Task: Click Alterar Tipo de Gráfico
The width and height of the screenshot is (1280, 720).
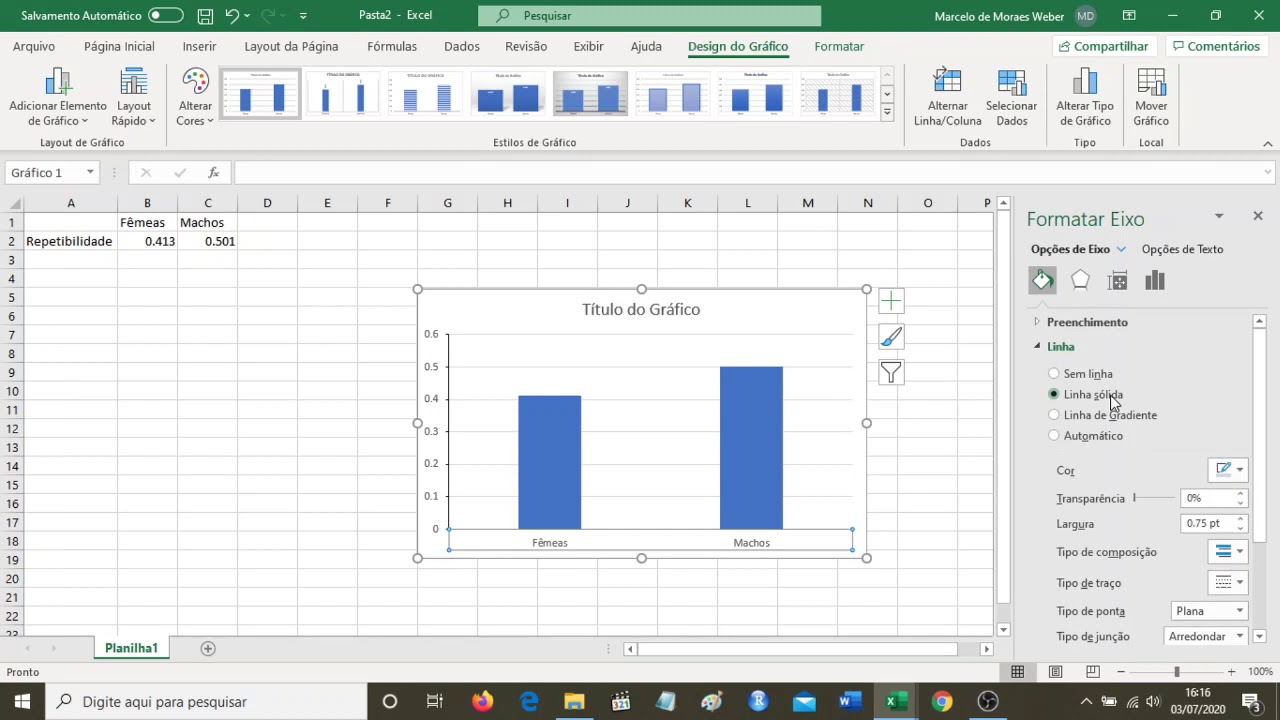Action: coord(1085,98)
